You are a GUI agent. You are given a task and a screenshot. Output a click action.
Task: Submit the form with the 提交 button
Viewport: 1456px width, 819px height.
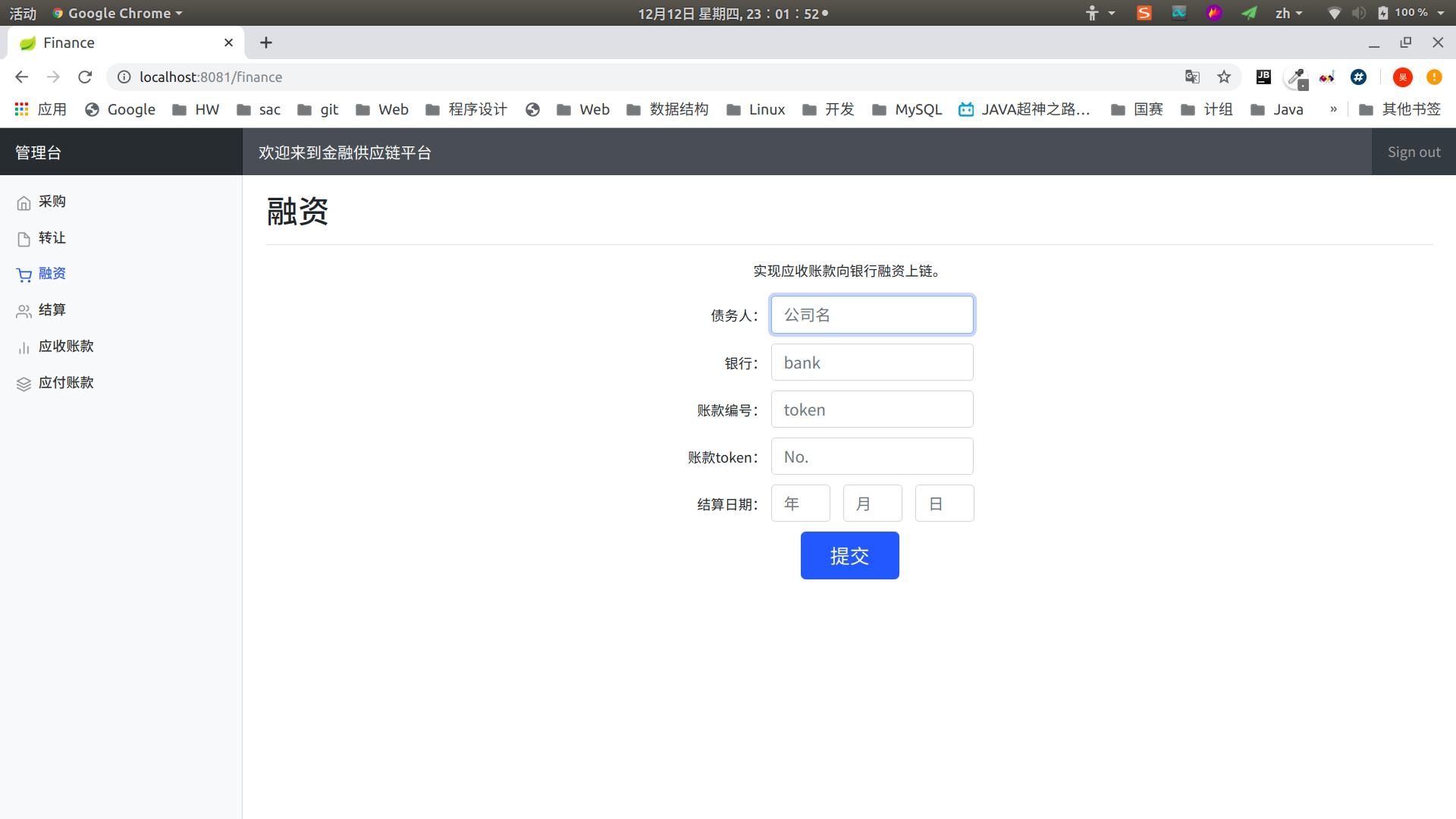849,556
